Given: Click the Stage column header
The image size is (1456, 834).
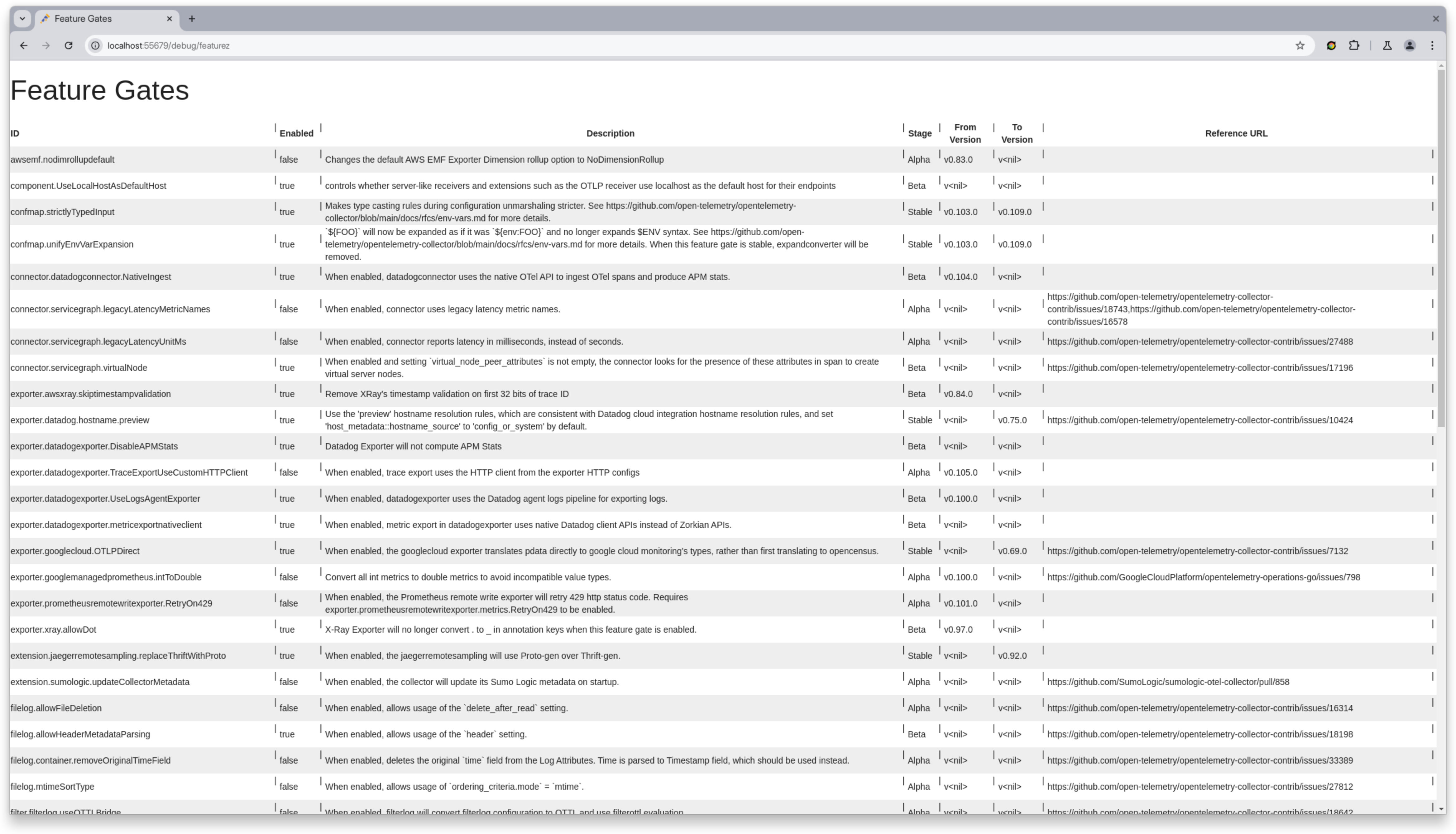Looking at the screenshot, I should 919,133.
